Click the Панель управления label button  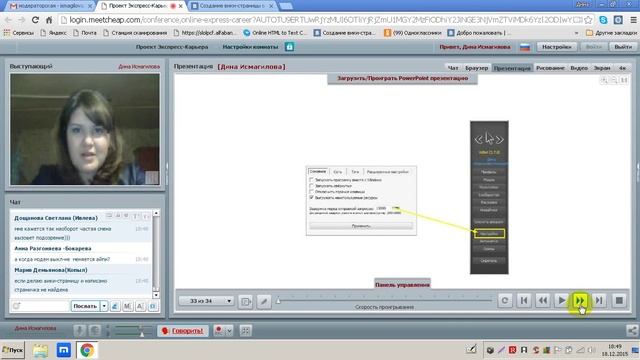pyautogui.click(x=402, y=284)
